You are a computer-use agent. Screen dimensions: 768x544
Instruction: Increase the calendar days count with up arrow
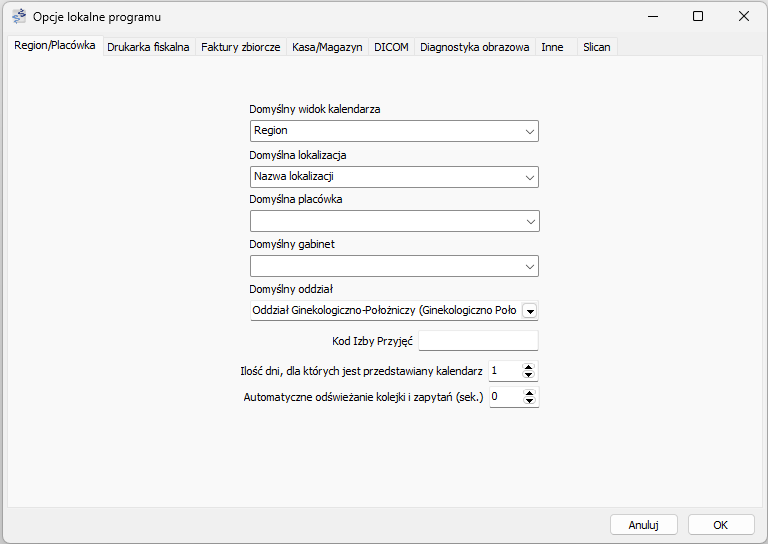[x=529, y=366]
